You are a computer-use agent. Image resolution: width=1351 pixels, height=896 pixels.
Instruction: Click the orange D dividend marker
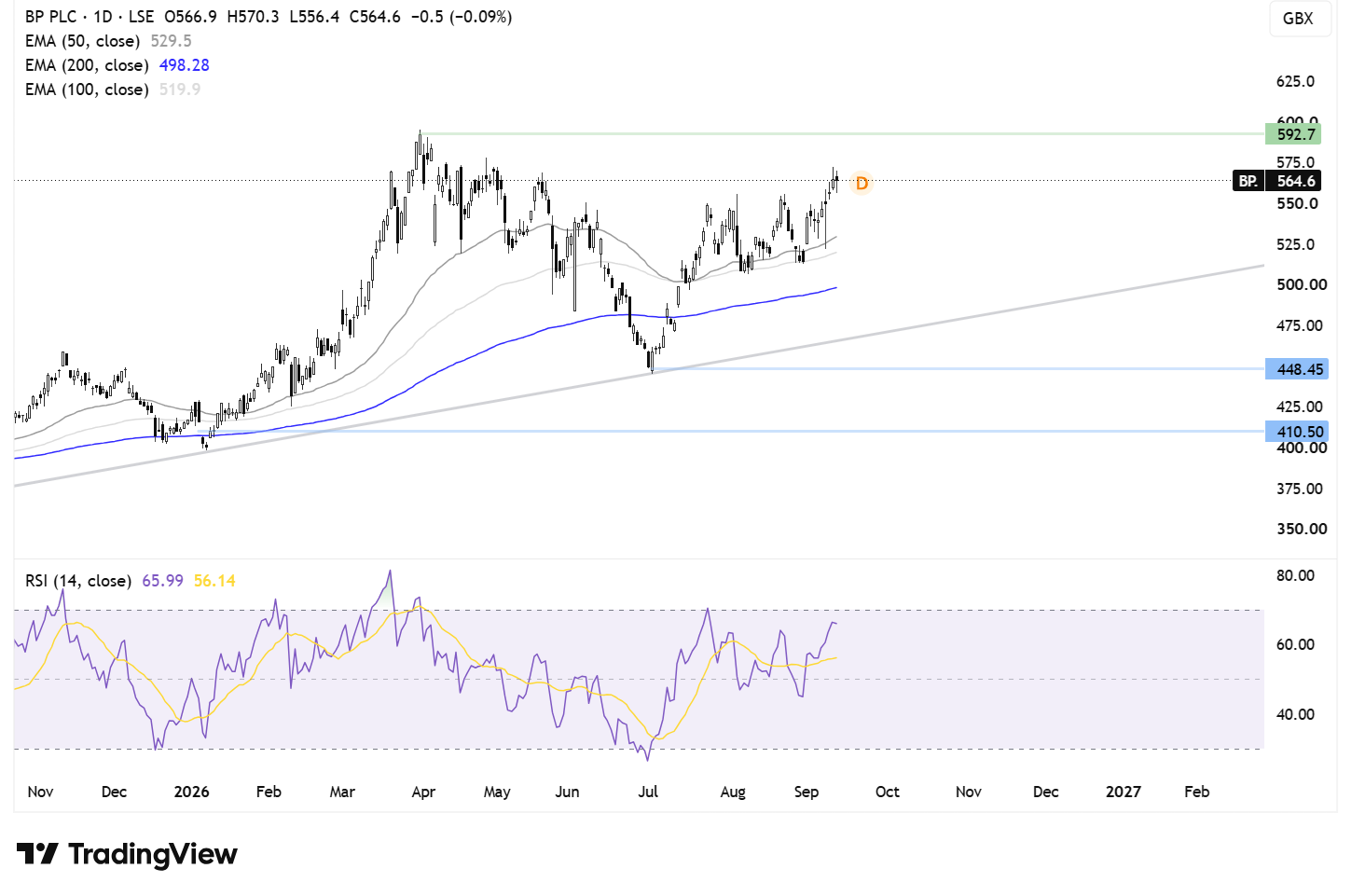pyautogui.click(x=862, y=183)
